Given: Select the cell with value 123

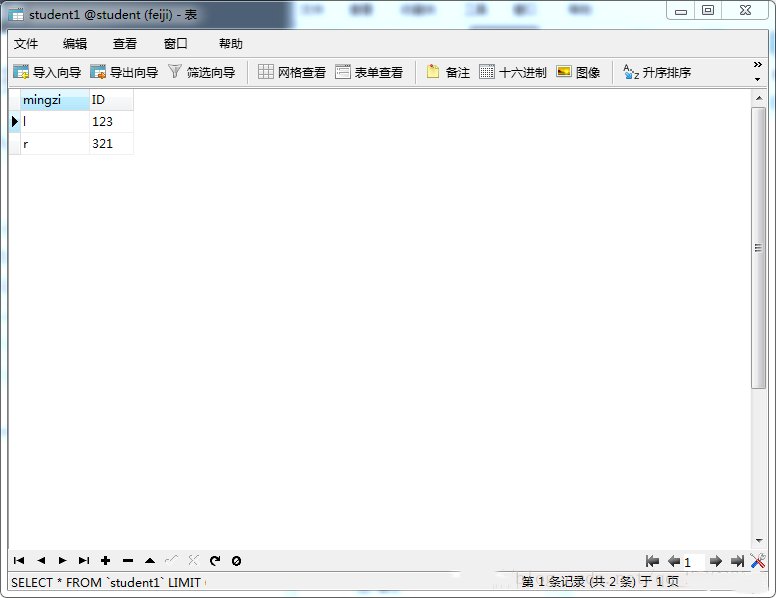Looking at the screenshot, I should (111, 121).
